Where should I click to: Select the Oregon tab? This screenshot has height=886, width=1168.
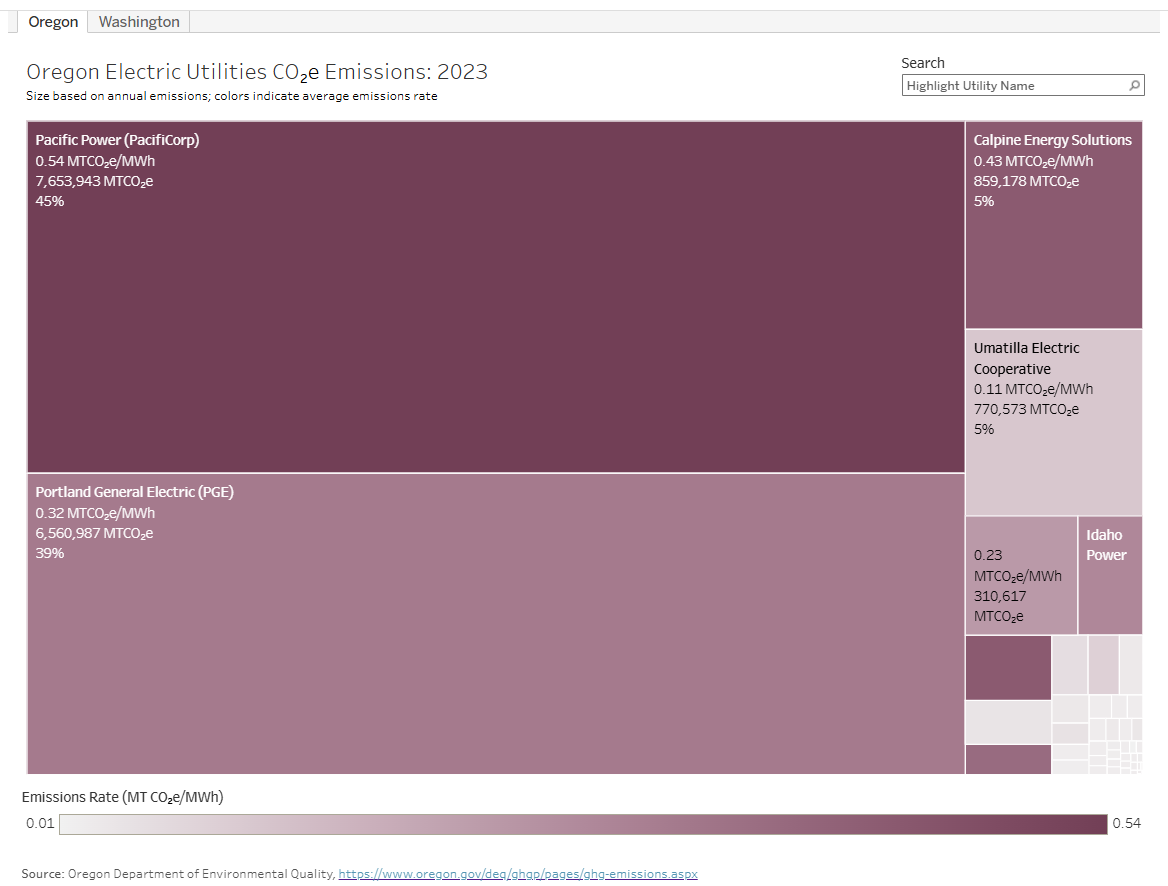(x=53, y=22)
